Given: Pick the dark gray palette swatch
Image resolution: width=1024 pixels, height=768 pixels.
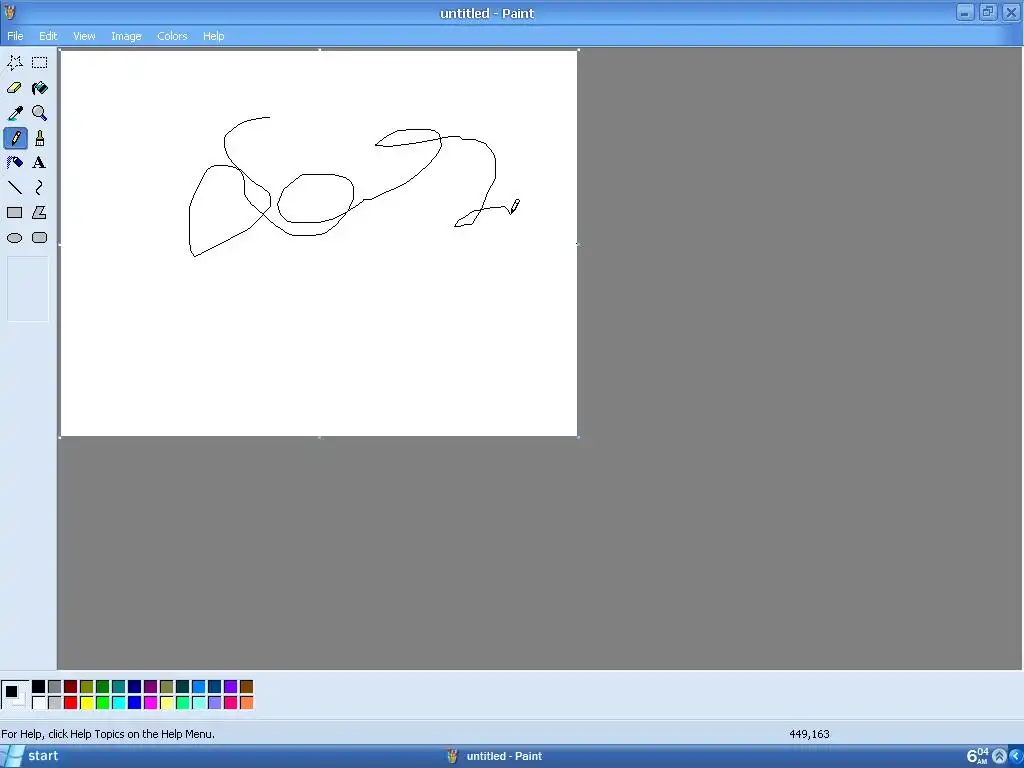Looking at the screenshot, I should [54, 686].
